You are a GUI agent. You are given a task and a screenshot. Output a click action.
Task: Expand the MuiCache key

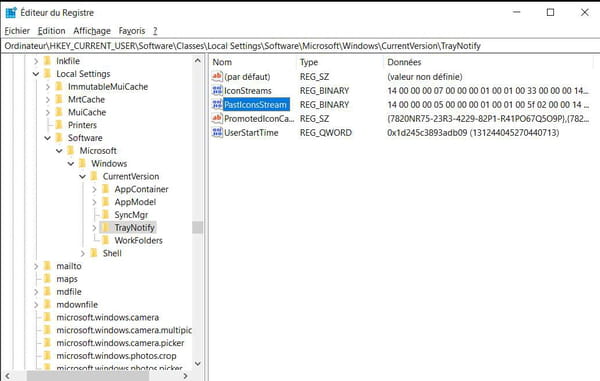(x=47, y=112)
